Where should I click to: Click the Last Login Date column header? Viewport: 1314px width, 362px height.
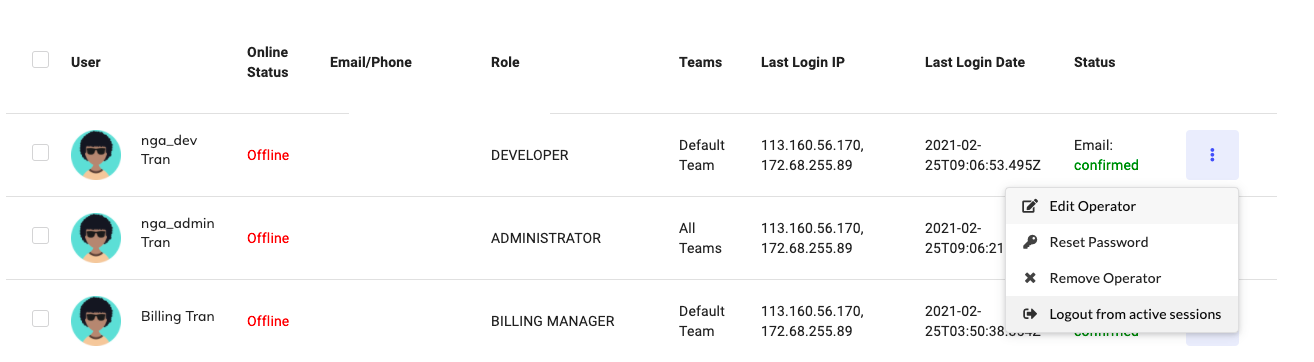(975, 62)
